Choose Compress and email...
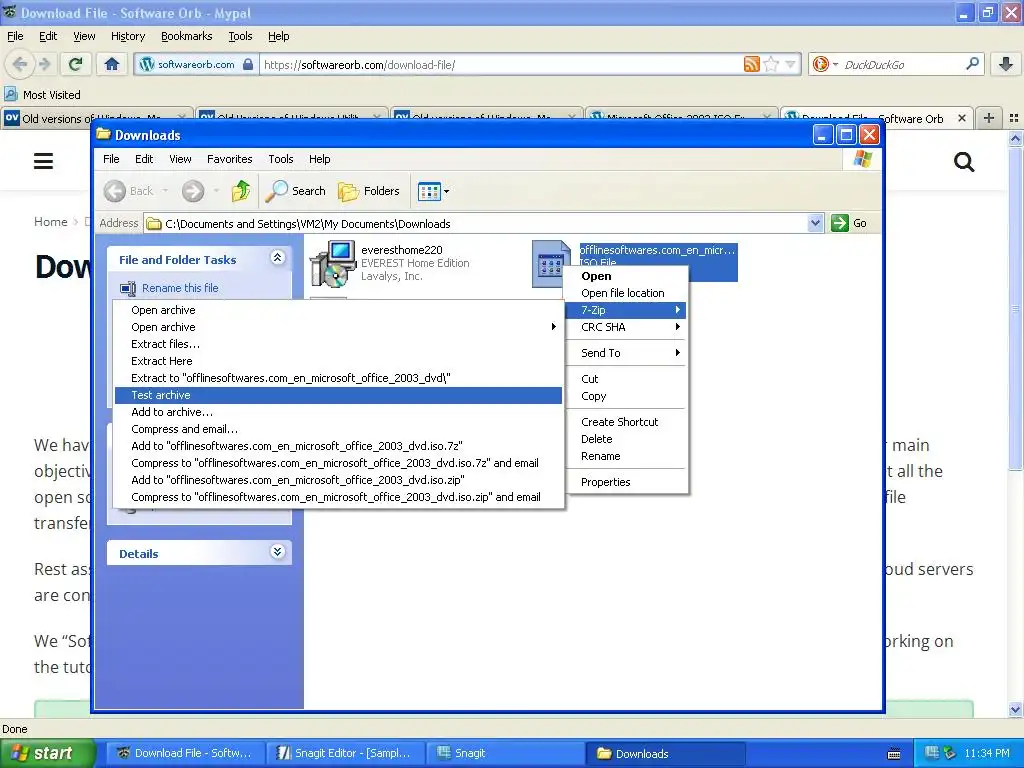1024x768 pixels. (x=338, y=429)
